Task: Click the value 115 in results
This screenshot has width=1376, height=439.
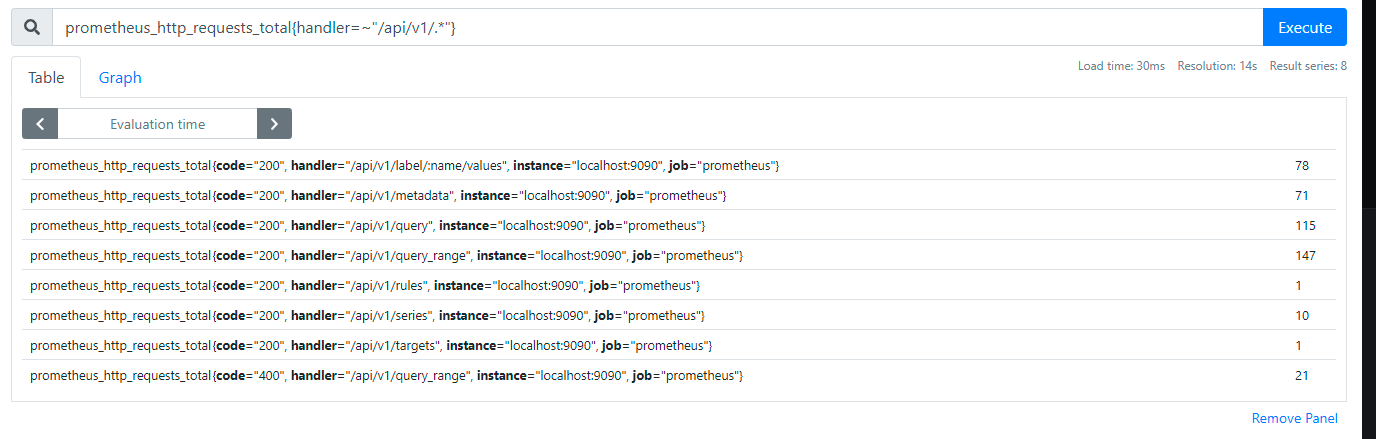Action: tap(1304, 225)
